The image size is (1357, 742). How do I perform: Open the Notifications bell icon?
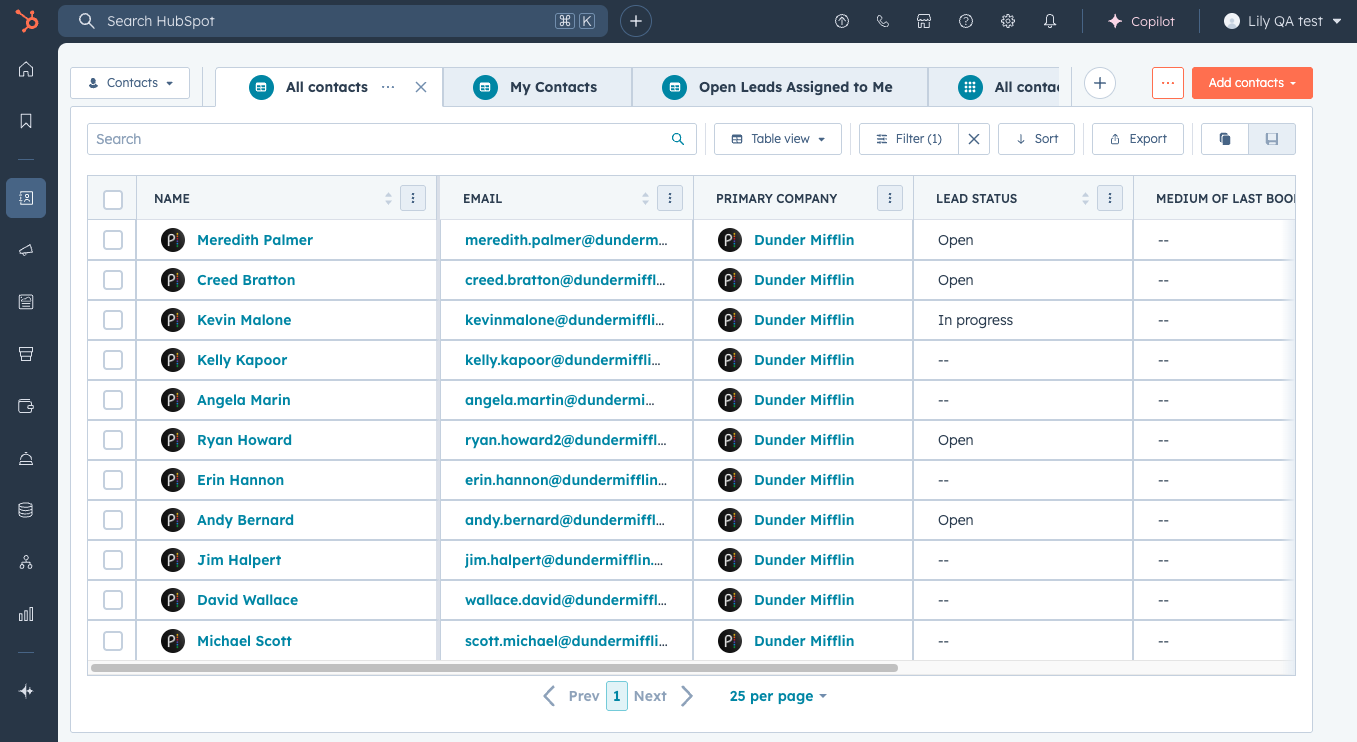coord(1050,21)
